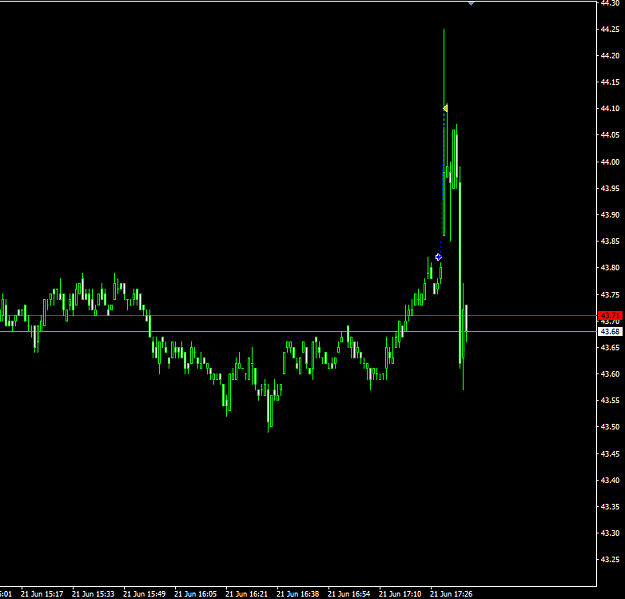The image size is (625, 599).
Task: Click the 43.90 price scale label
Action: click(x=610, y=215)
